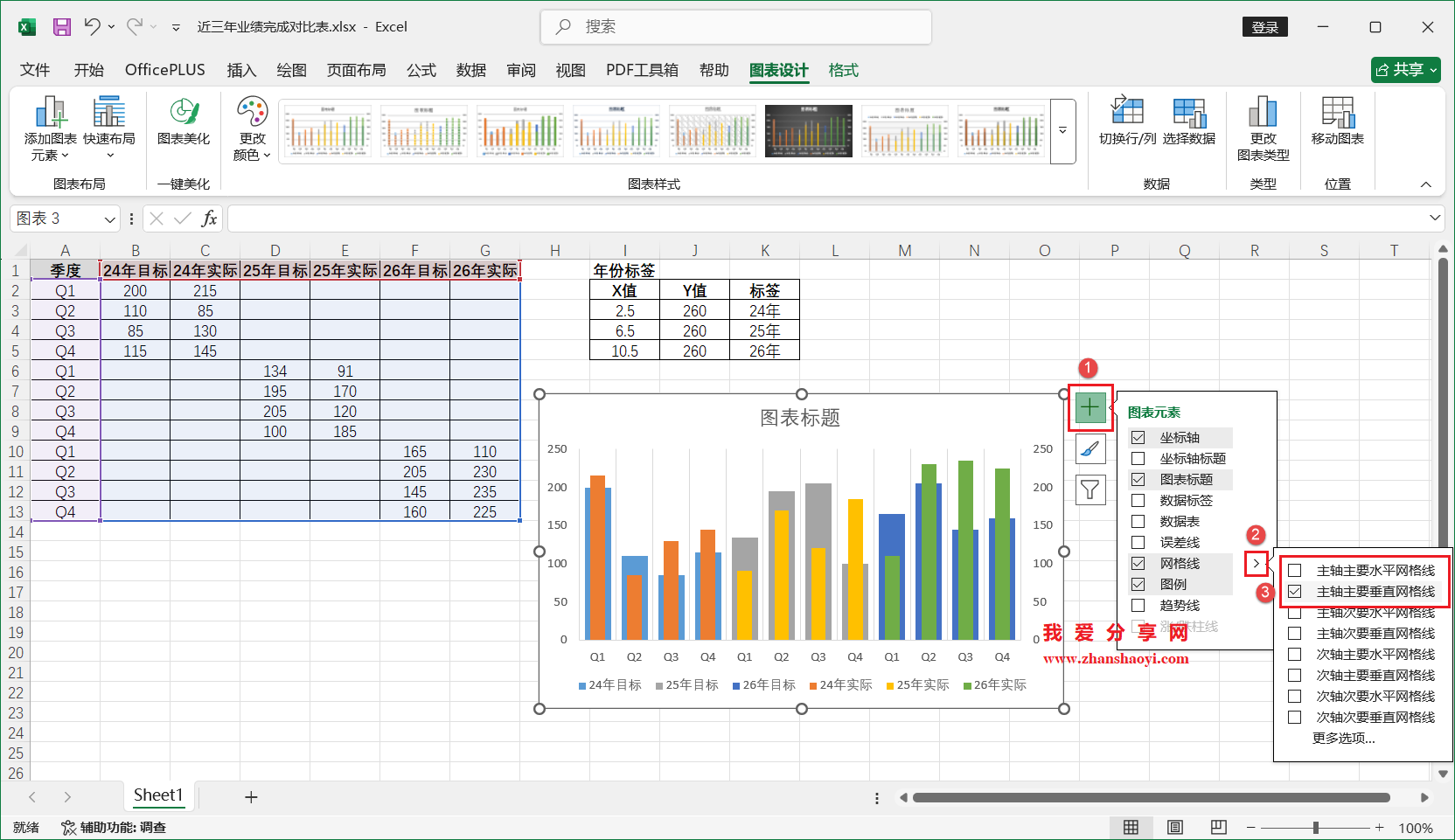Check the 趋势线 chart element
This screenshot has width=1455, height=840.
click(1138, 606)
